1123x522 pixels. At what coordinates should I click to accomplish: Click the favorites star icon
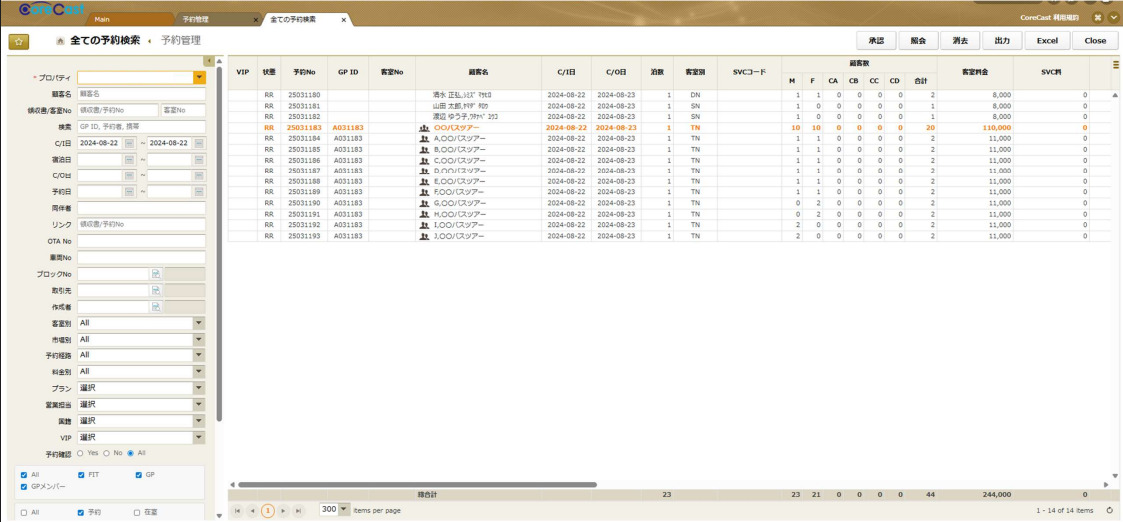[18, 41]
